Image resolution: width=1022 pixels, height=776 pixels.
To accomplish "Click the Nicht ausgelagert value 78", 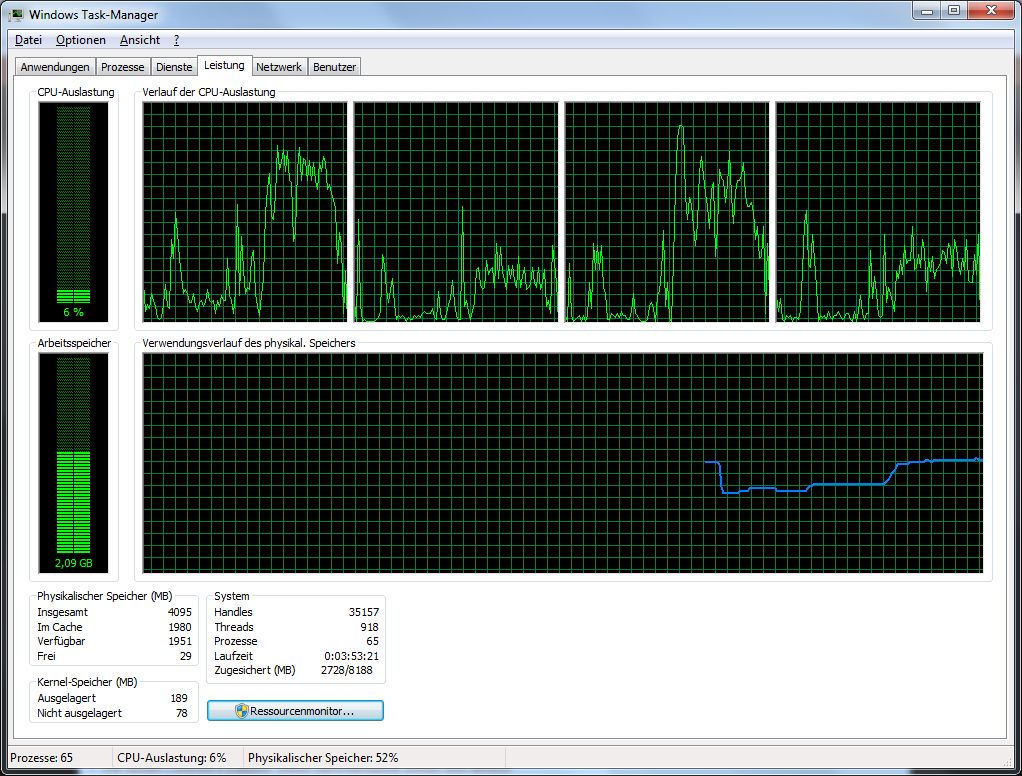I will (182, 713).
